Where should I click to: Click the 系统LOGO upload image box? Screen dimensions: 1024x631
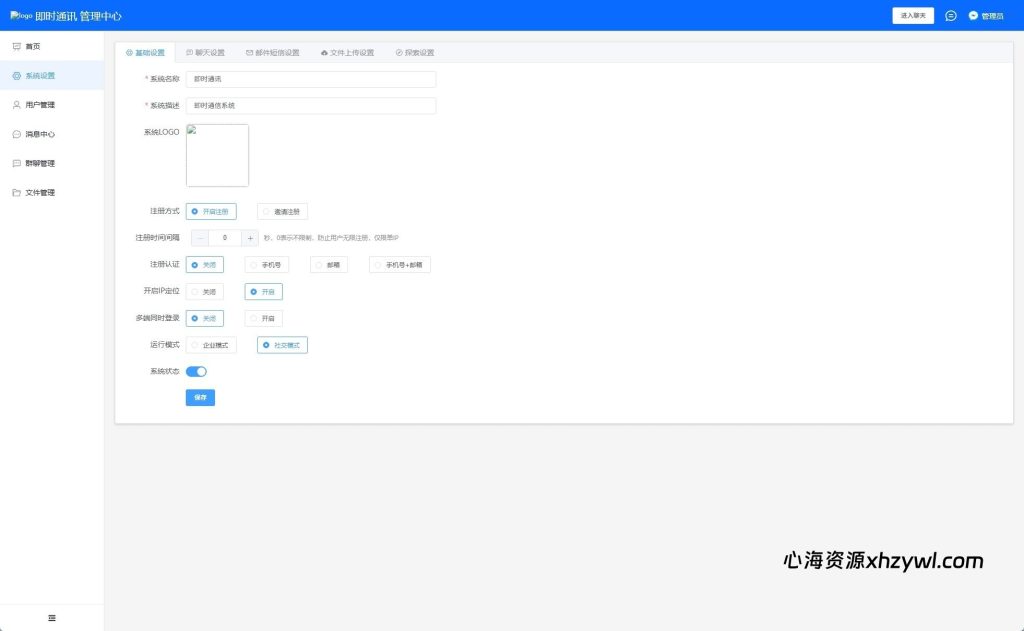[x=217, y=155]
